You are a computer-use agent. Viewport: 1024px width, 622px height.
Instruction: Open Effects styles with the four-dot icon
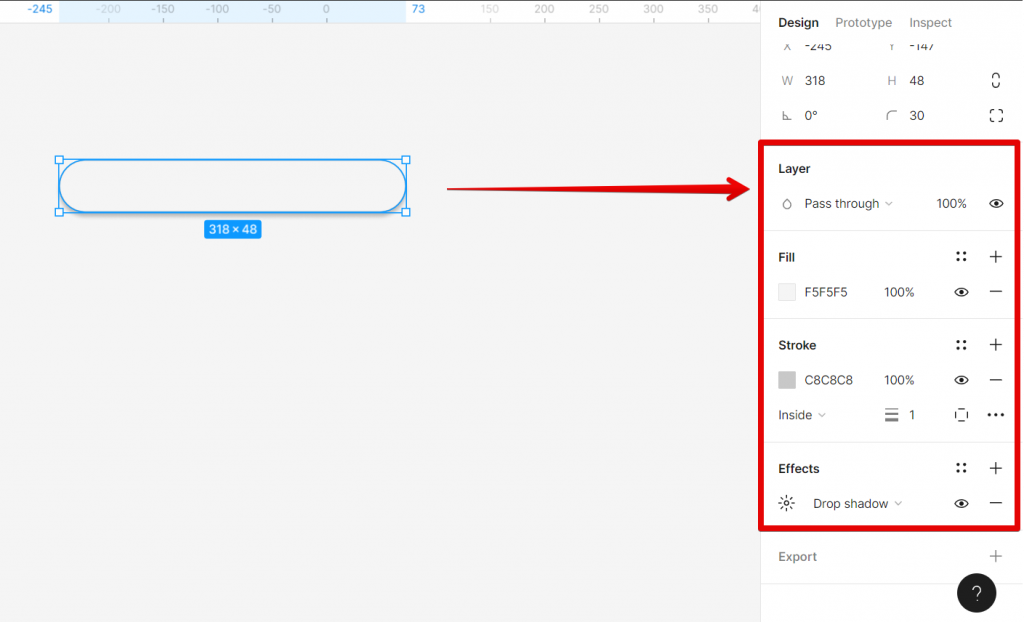pyautogui.click(x=961, y=468)
